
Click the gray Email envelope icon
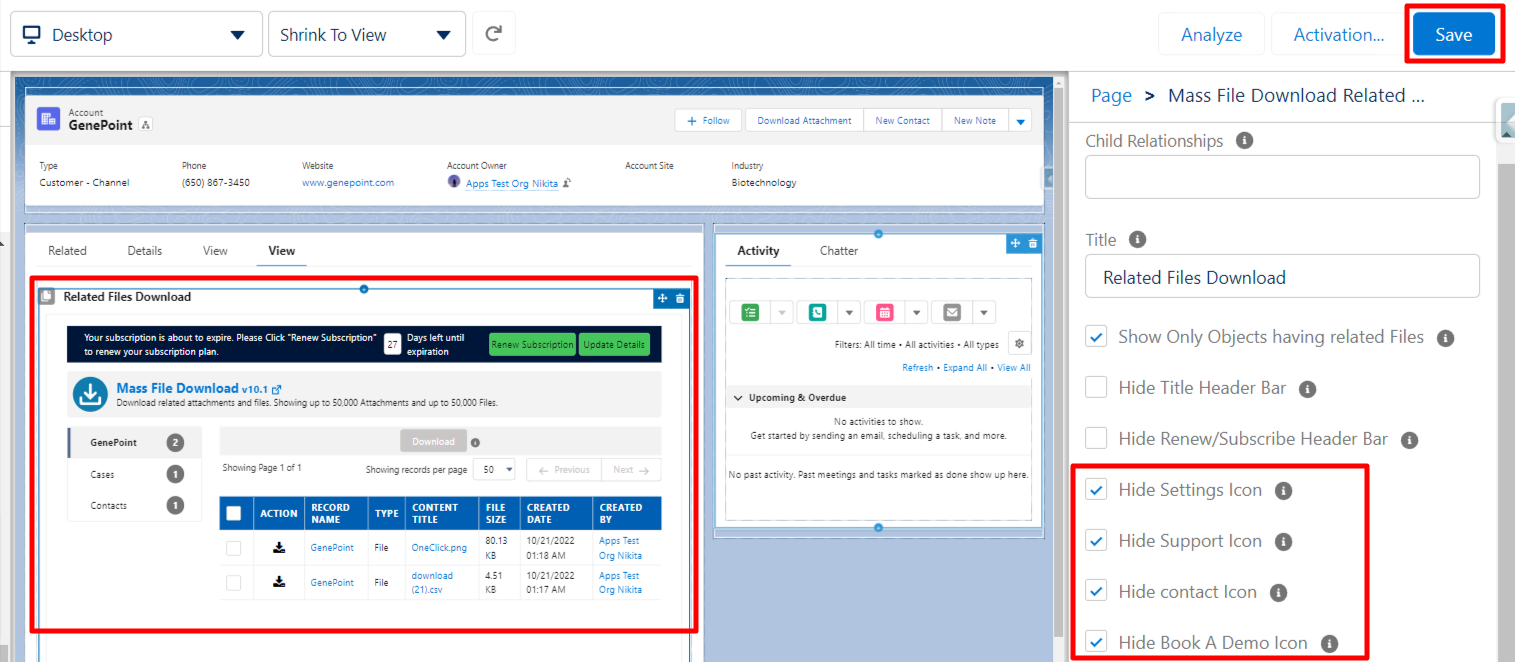pos(952,312)
